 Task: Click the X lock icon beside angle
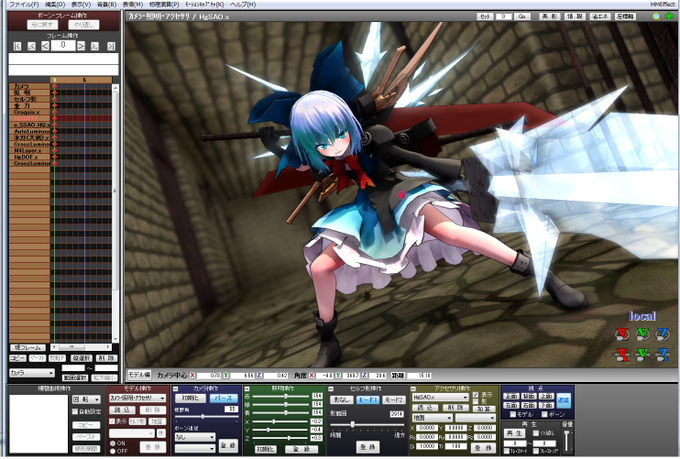click(312, 375)
